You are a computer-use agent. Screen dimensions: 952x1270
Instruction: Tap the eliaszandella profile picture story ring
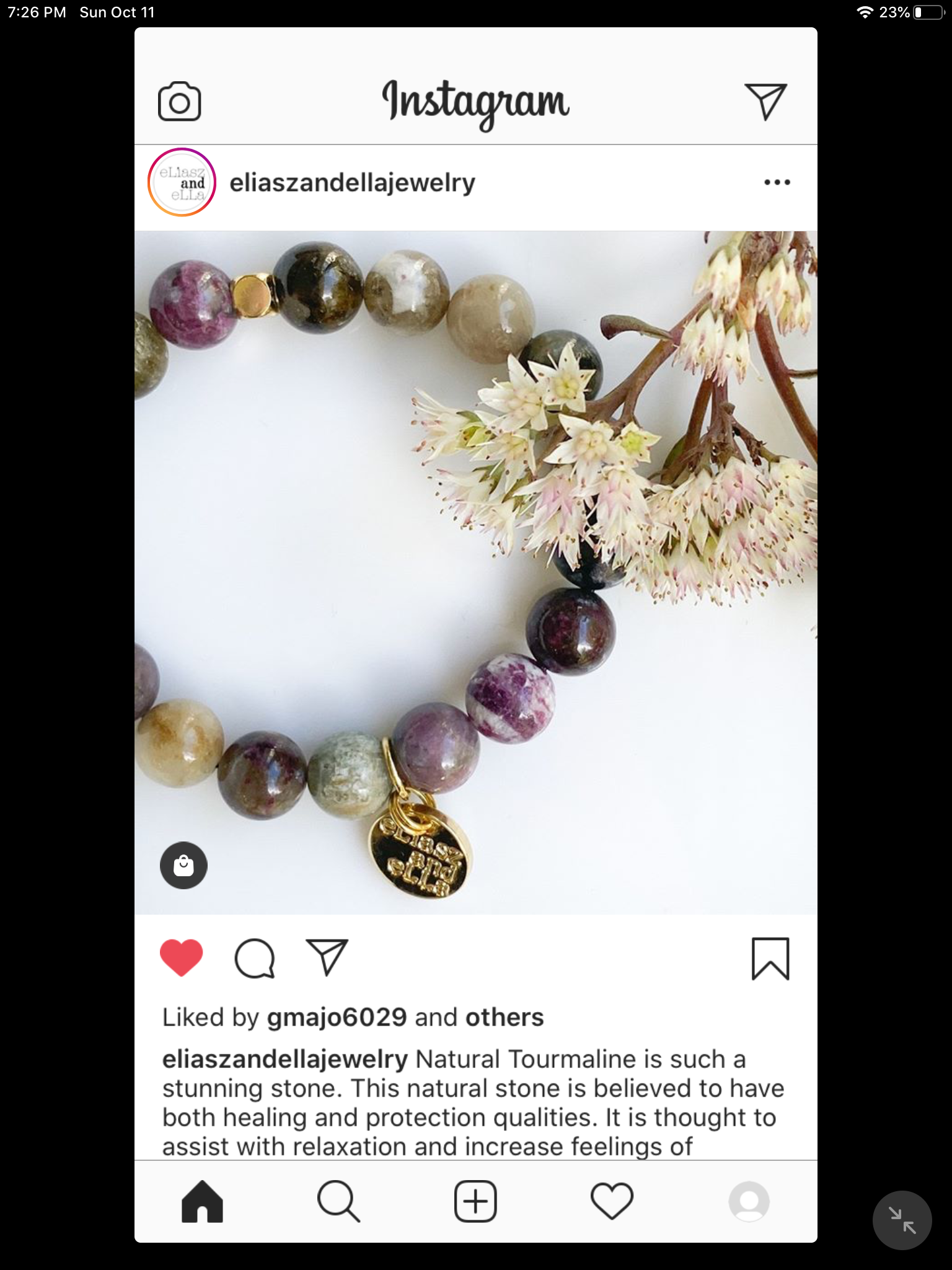[182, 182]
